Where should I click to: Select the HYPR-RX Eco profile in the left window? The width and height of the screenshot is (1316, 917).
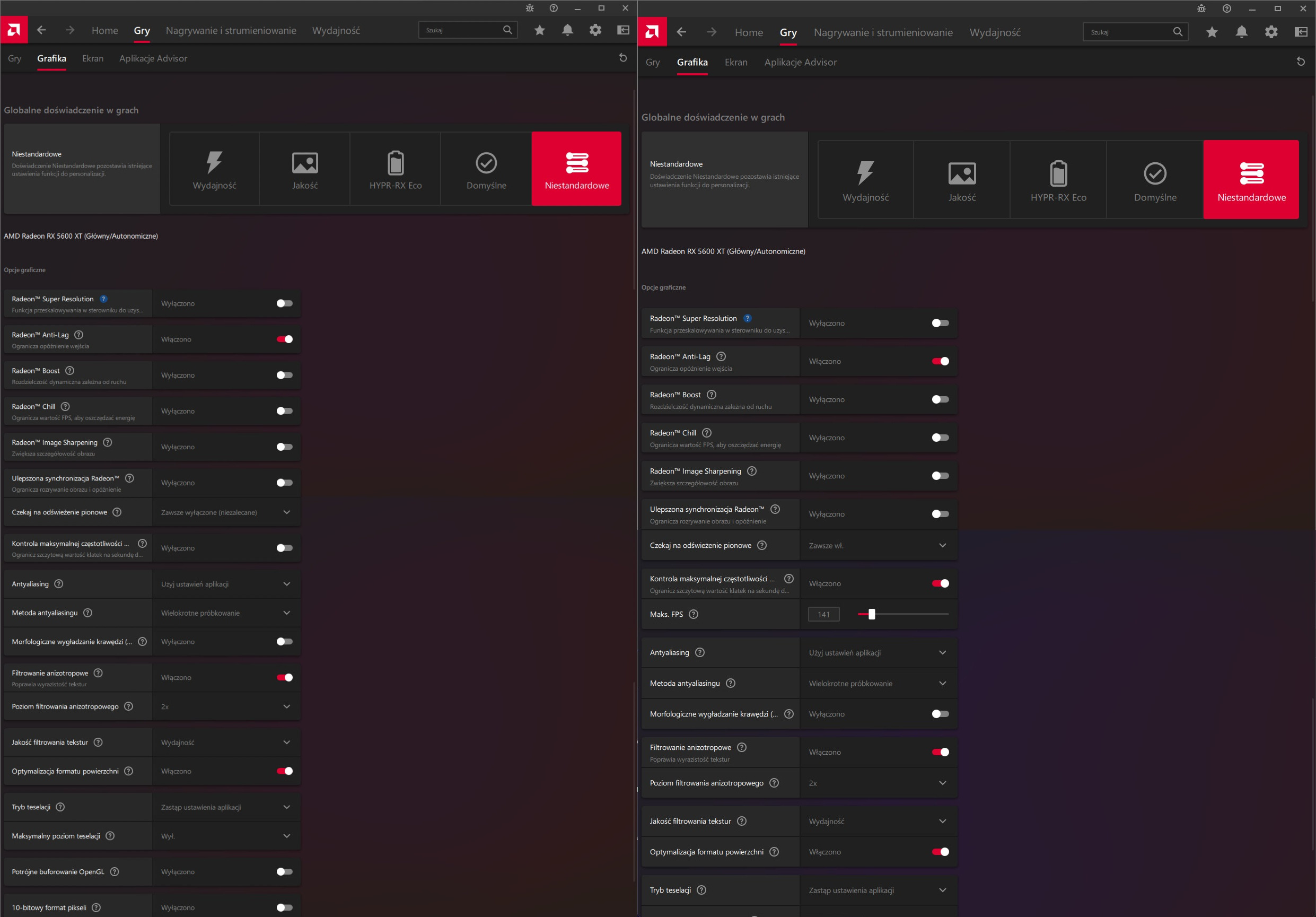[x=395, y=169]
